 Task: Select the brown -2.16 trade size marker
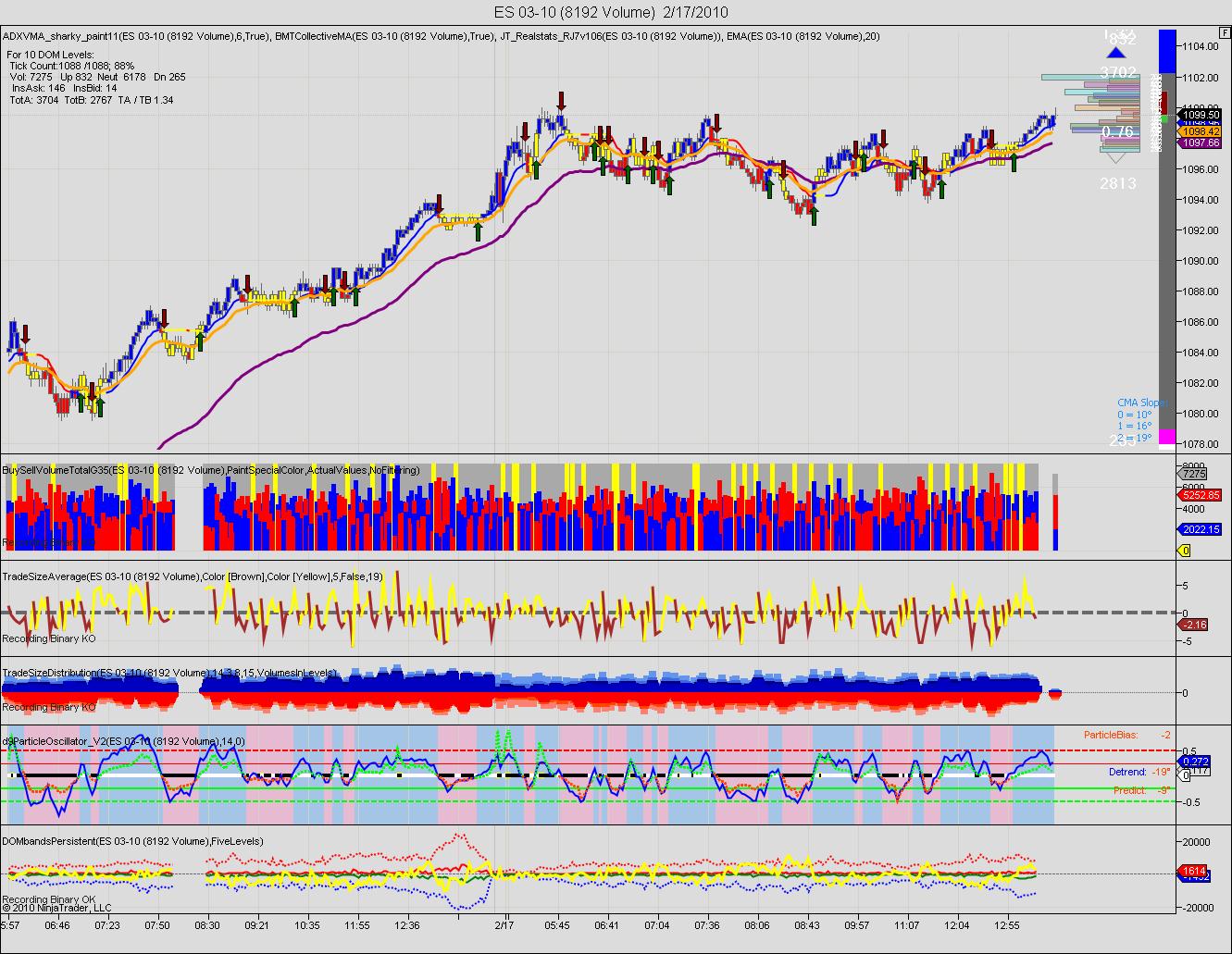tap(1192, 626)
